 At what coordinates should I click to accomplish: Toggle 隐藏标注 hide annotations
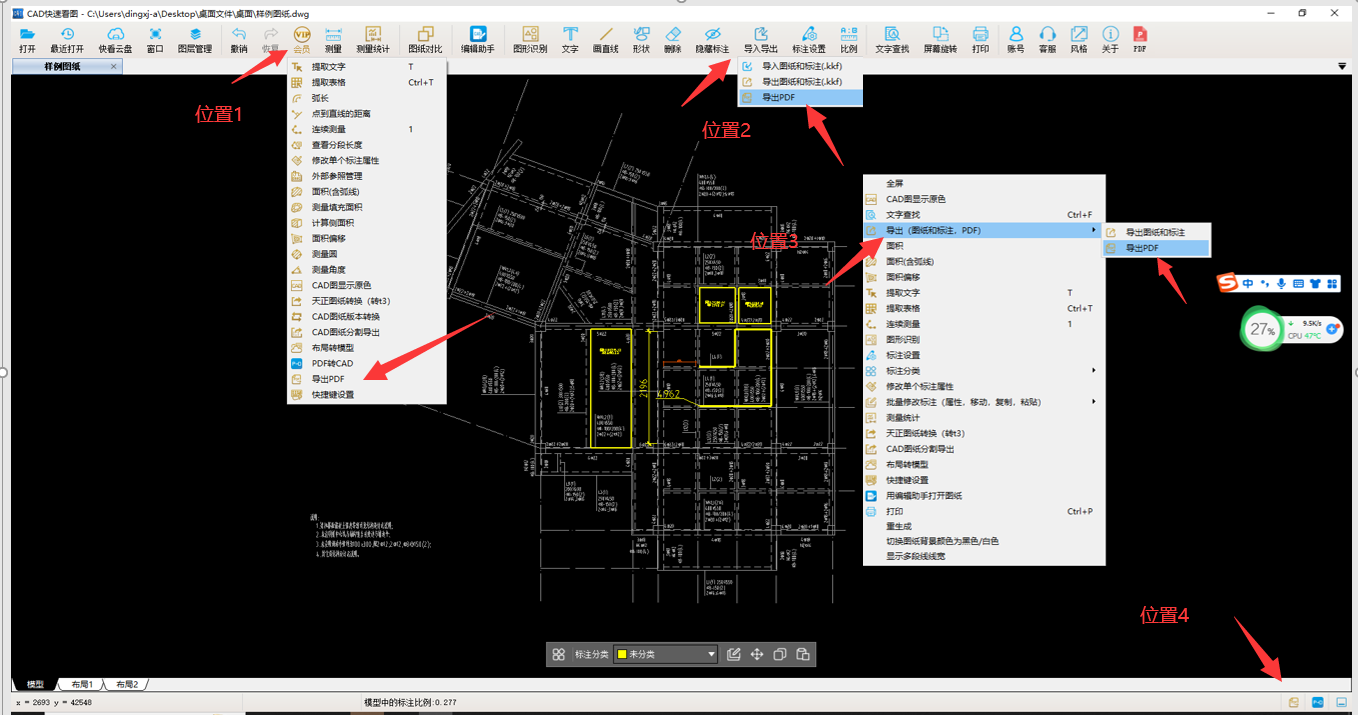pyautogui.click(x=712, y=40)
